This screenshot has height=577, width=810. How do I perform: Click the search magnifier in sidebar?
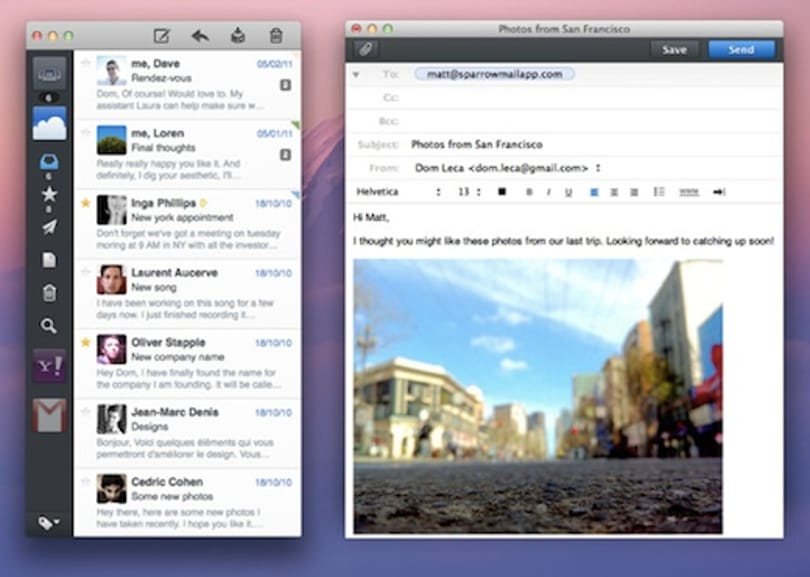(x=49, y=325)
